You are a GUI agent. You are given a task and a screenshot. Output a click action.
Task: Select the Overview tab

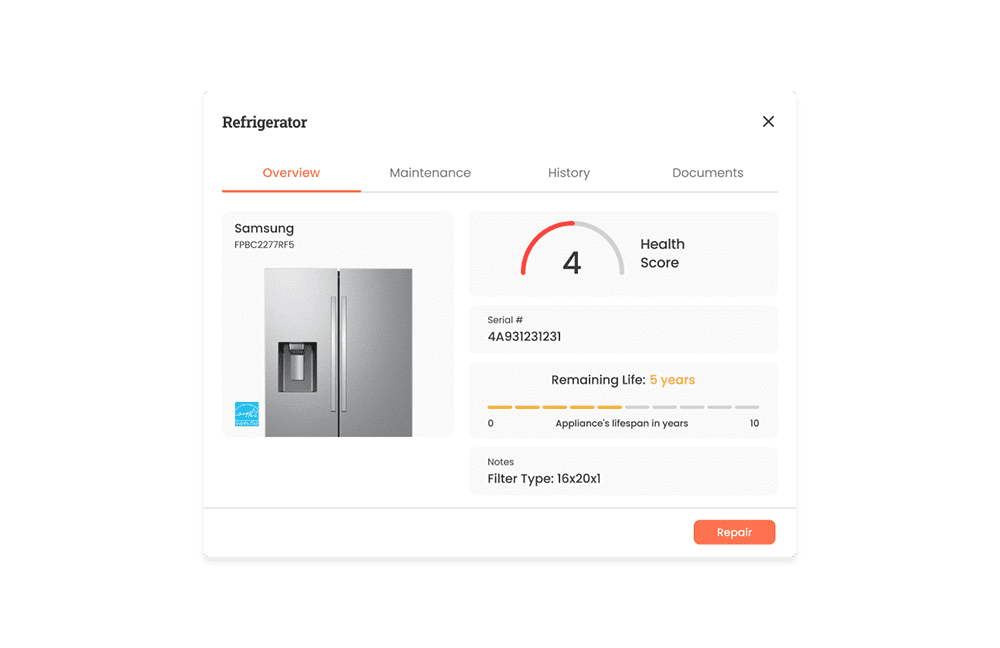point(291,173)
